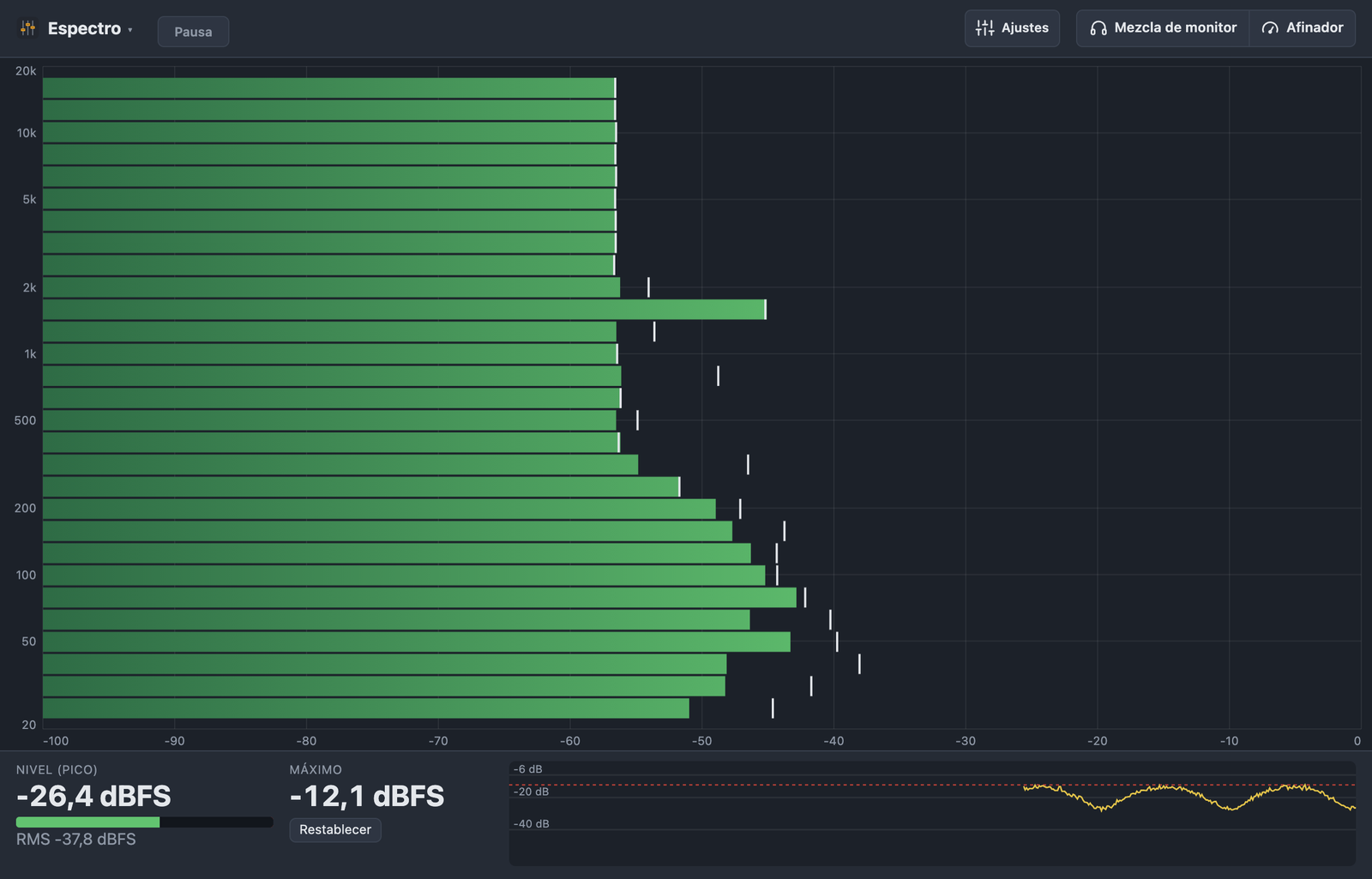
Task: Click the red dashed threshold line
Action: (932, 785)
